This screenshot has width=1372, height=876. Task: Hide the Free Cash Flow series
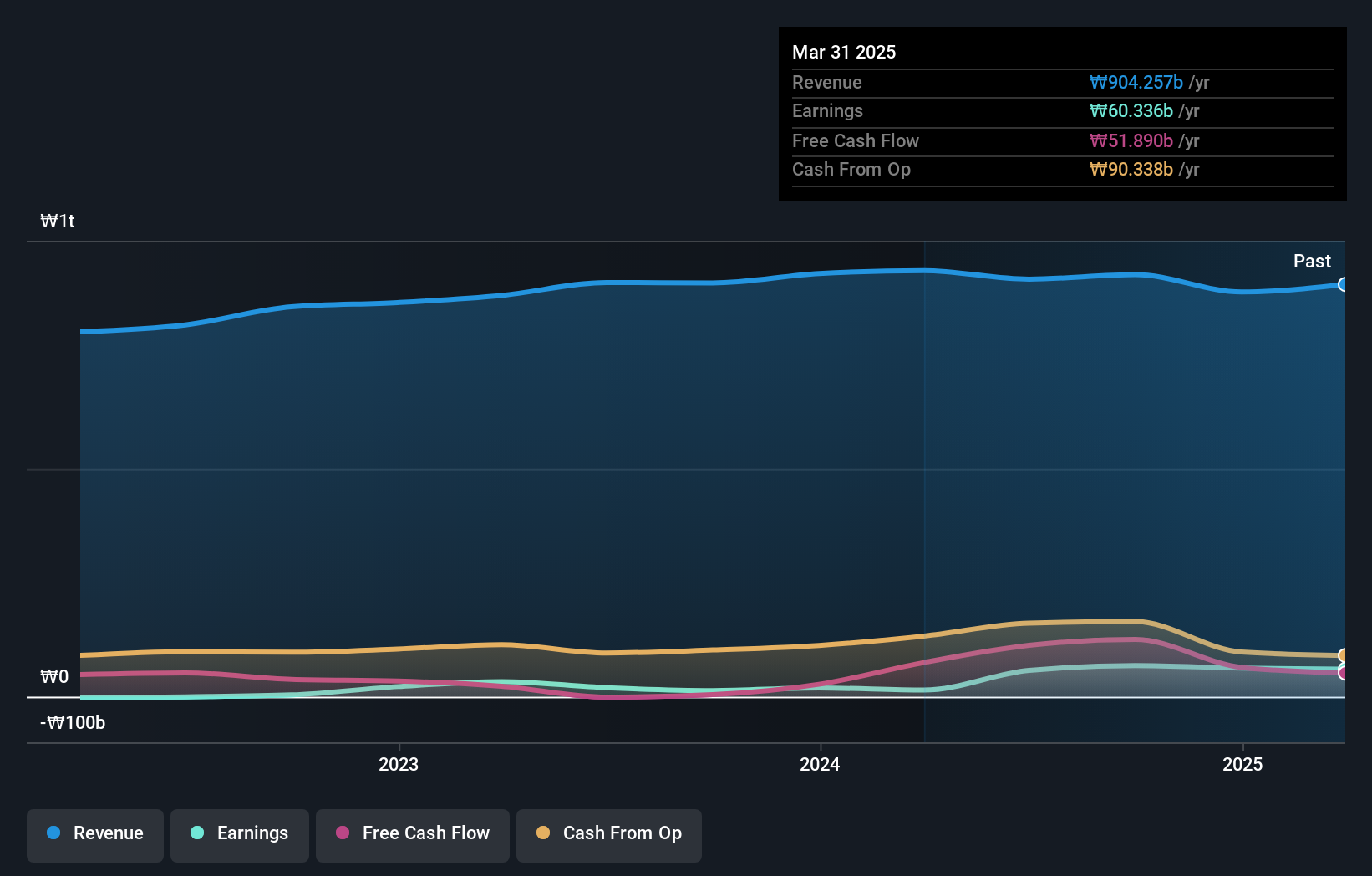(412, 833)
